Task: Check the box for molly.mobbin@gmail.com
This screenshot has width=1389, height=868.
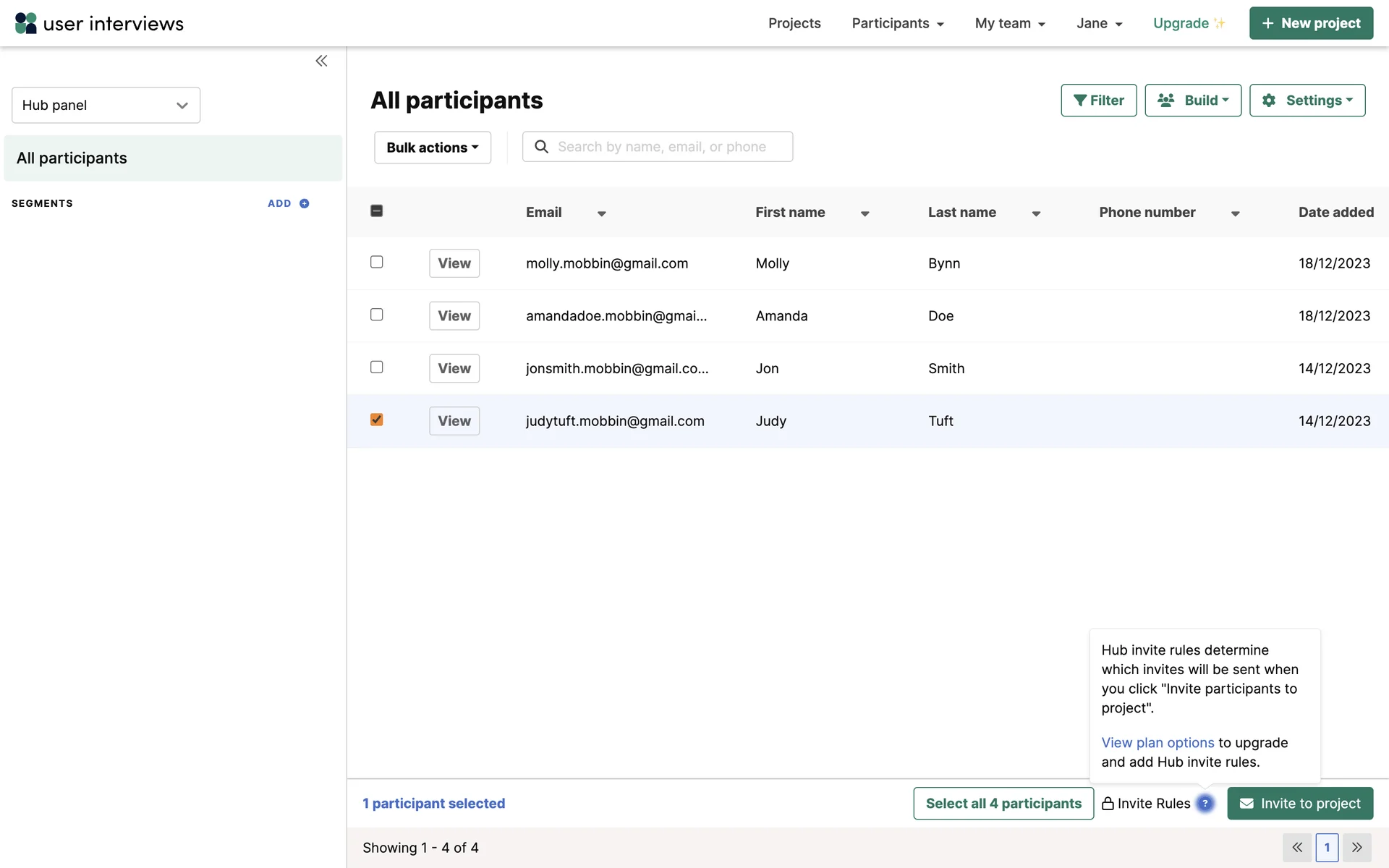Action: 376,262
